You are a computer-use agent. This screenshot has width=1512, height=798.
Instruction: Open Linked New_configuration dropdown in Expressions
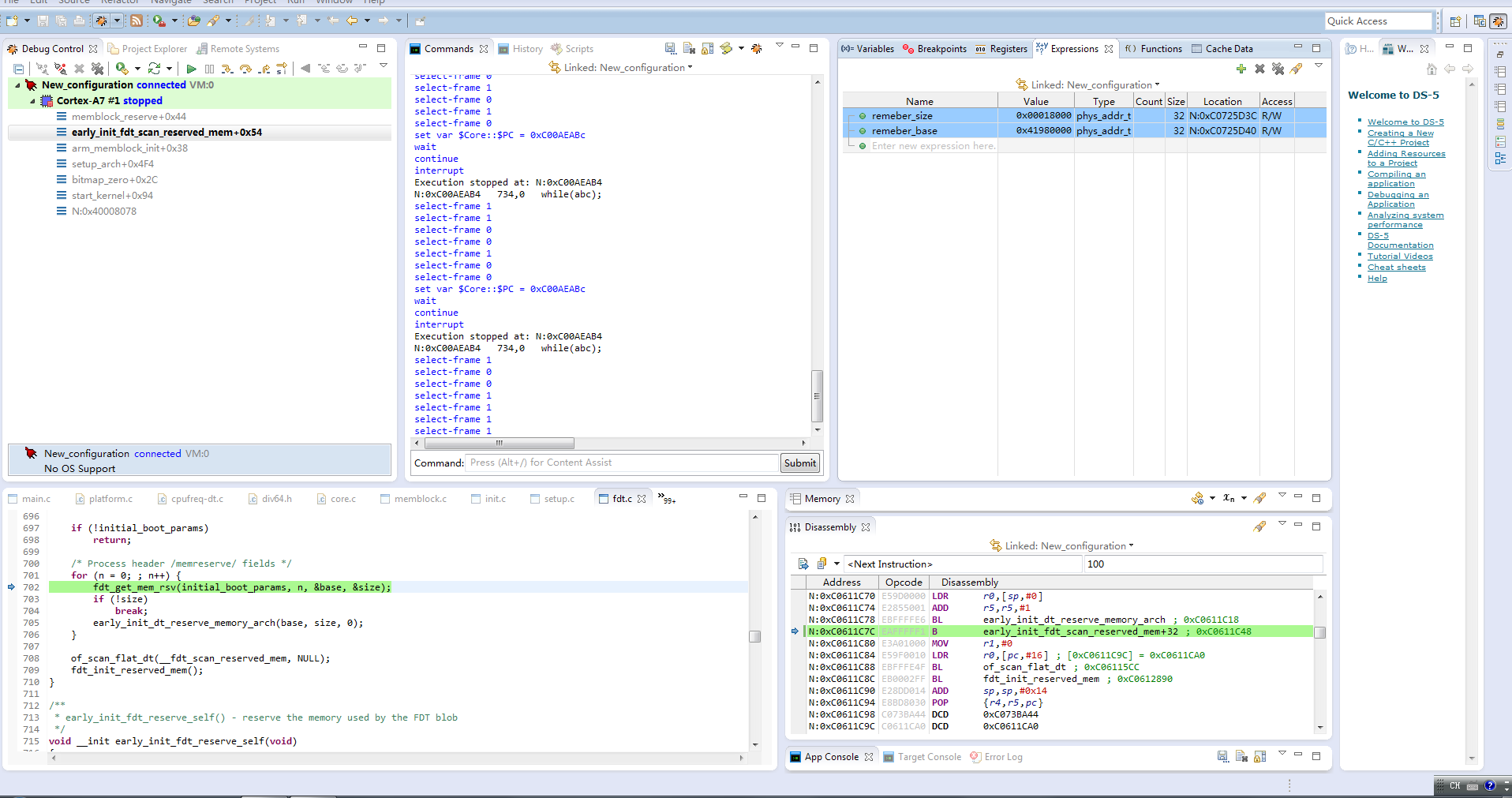[x=1157, y=84]
